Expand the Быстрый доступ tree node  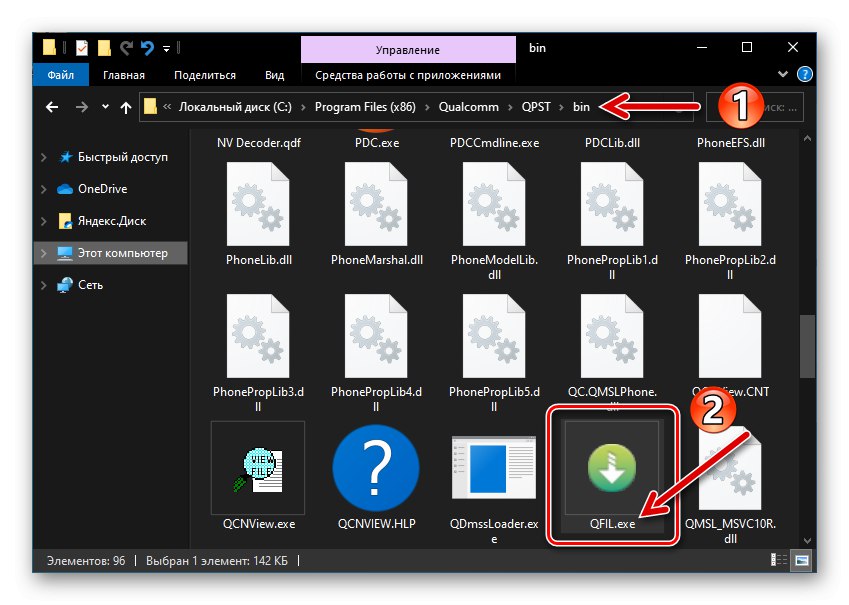point(44,157)
